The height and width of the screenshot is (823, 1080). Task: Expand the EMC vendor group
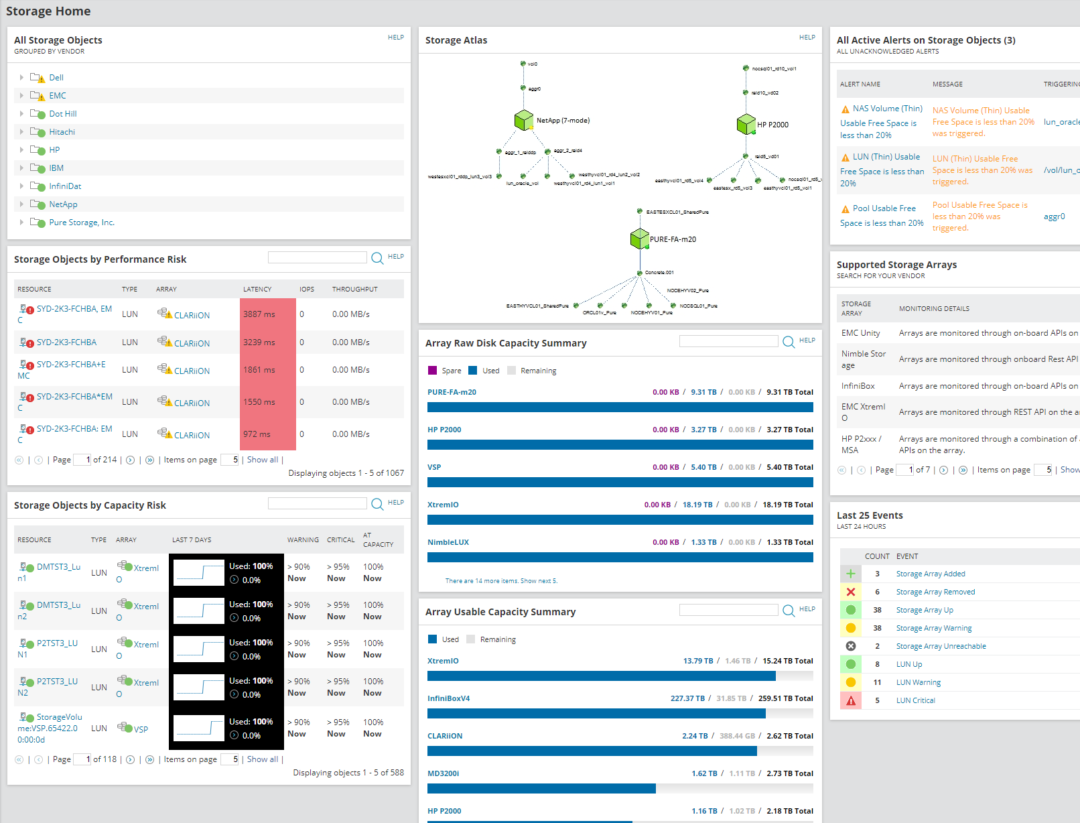coord(21,96)
